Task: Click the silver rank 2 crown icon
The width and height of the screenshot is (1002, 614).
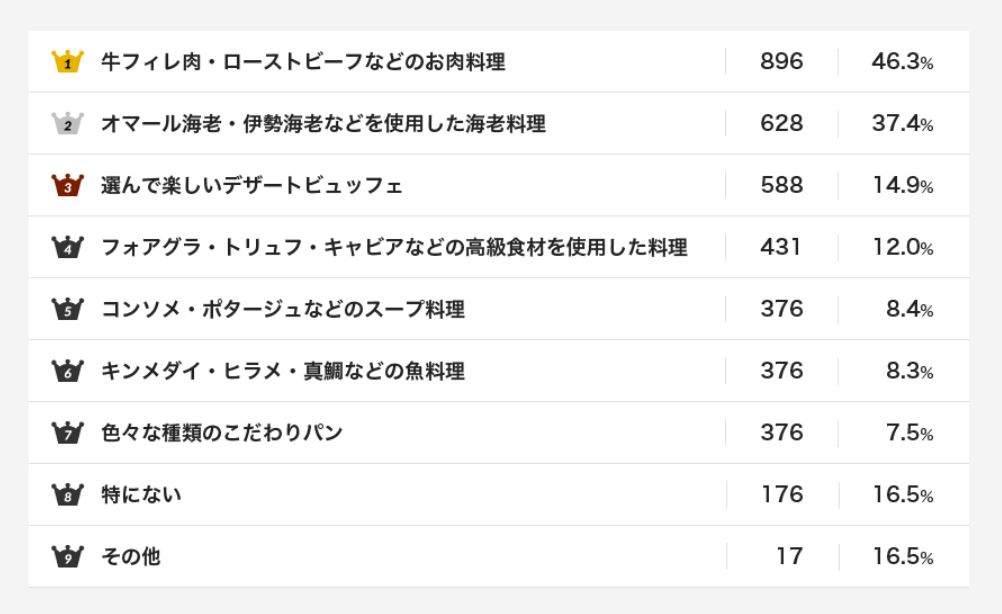Action: click(67, 124)
